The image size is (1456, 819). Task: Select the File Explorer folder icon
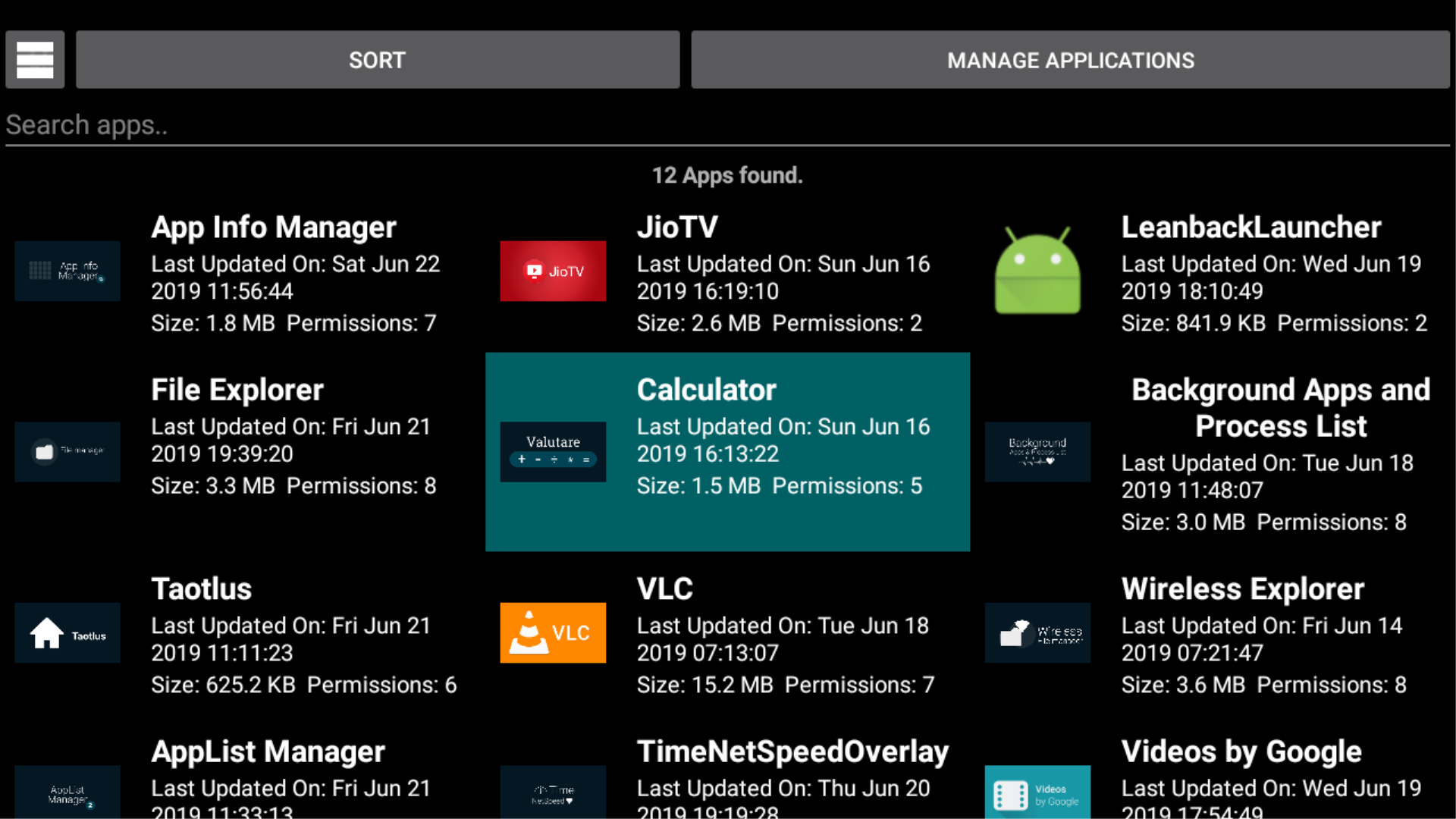pos(67,452)
